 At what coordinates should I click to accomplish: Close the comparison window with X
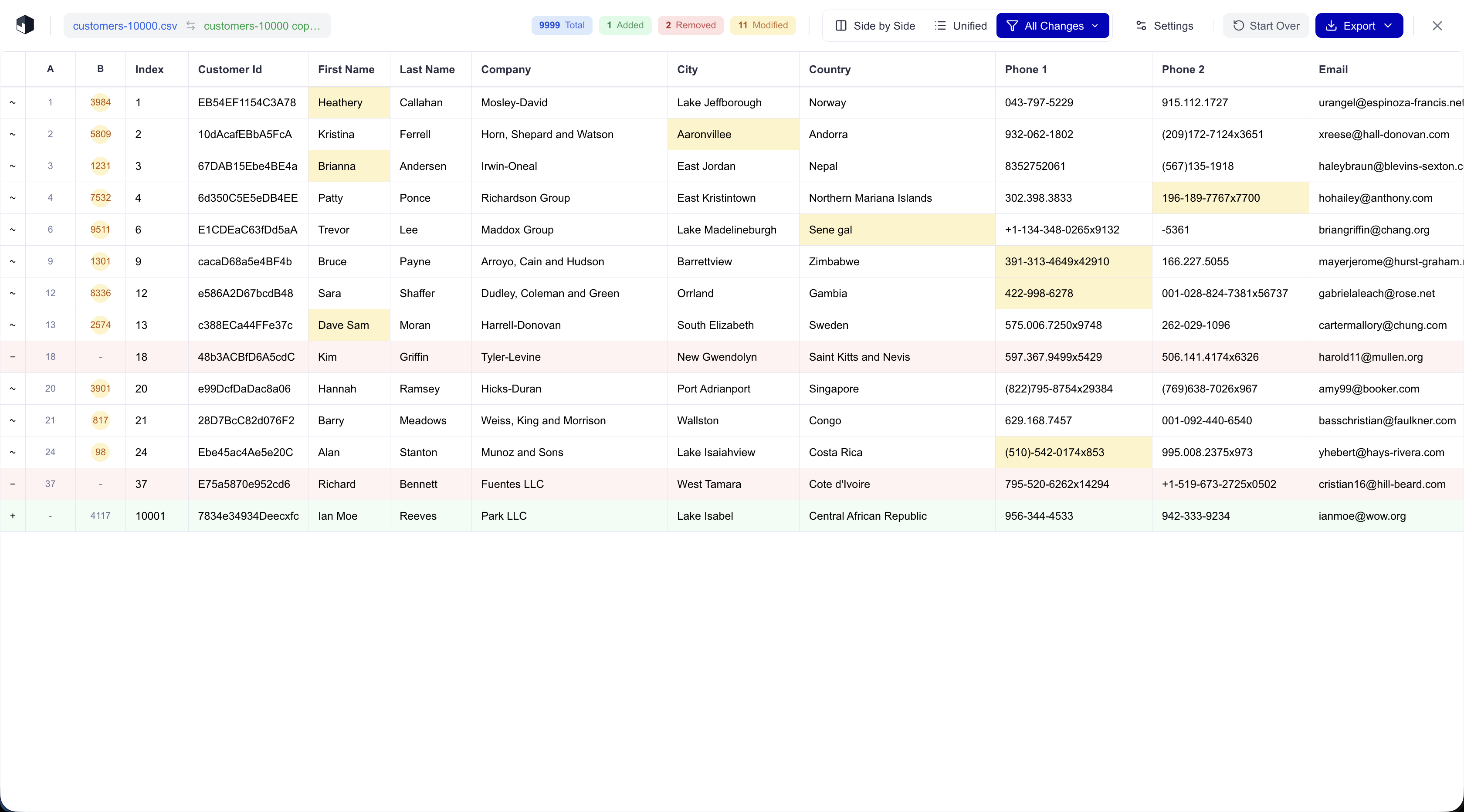point(1437,26)
